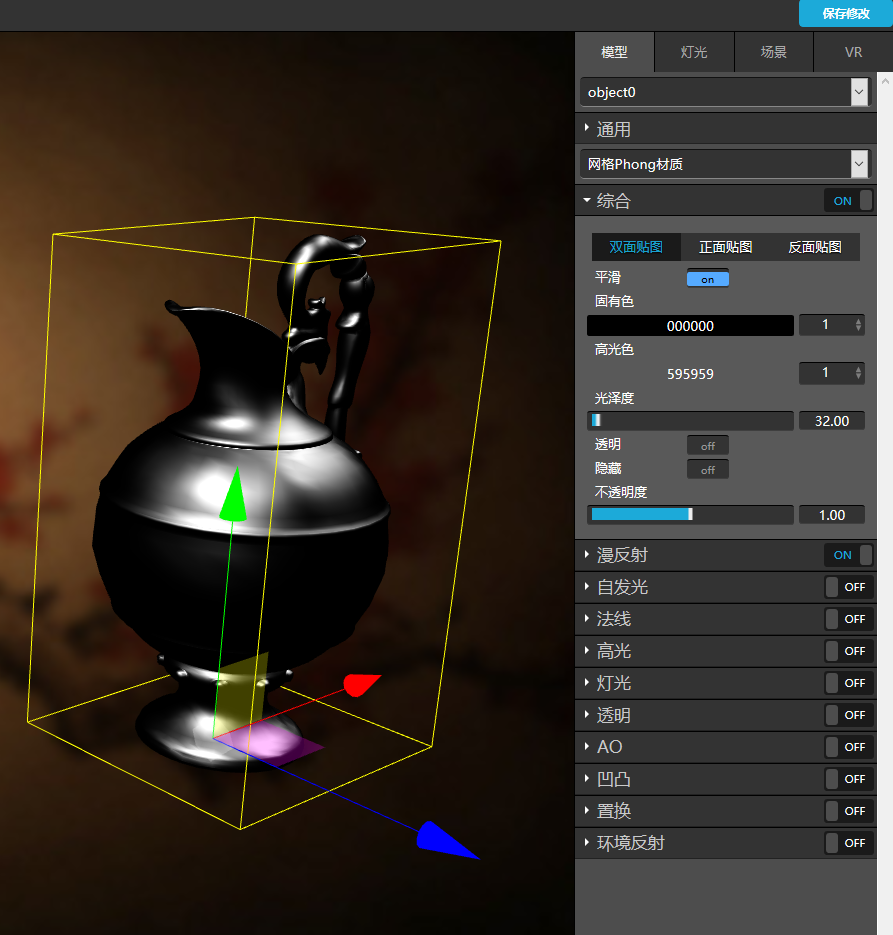Switch to the VR tab
Screen dimensions: 893x935
853,52
